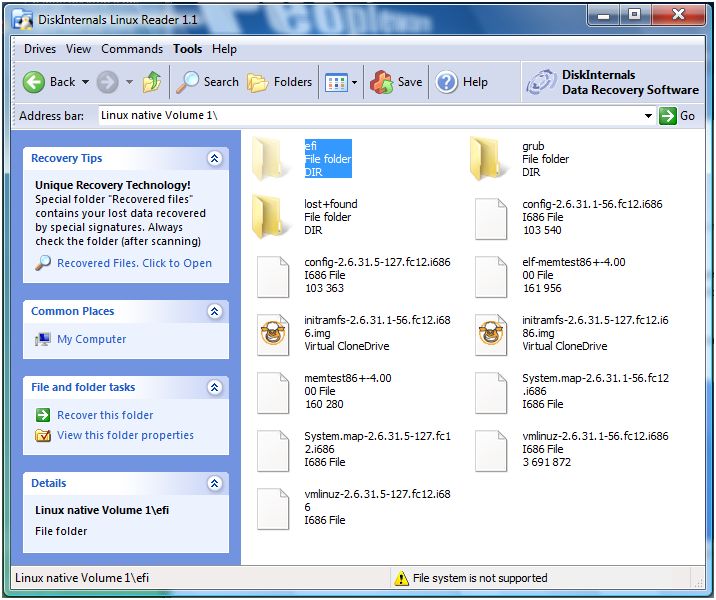The image size is (716, 600).
Task: Collapse the Common Places panel
Action: [215, 311]
